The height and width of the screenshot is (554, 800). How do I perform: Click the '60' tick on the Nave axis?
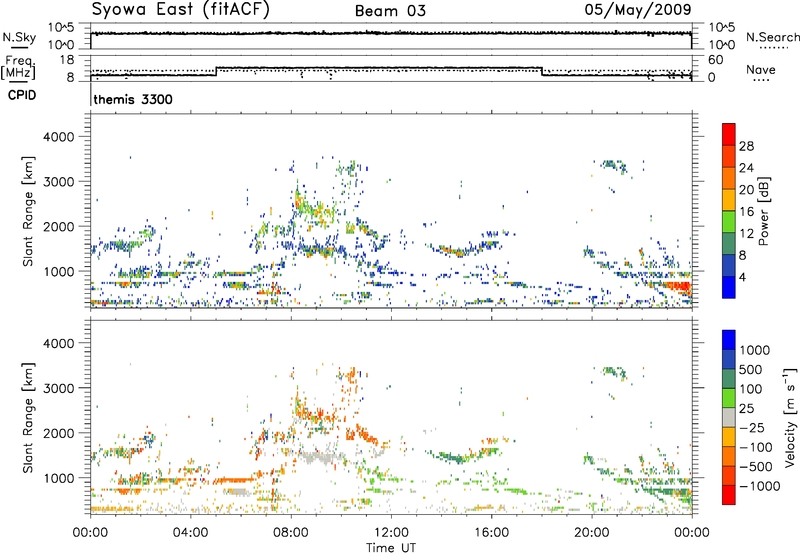715,60
